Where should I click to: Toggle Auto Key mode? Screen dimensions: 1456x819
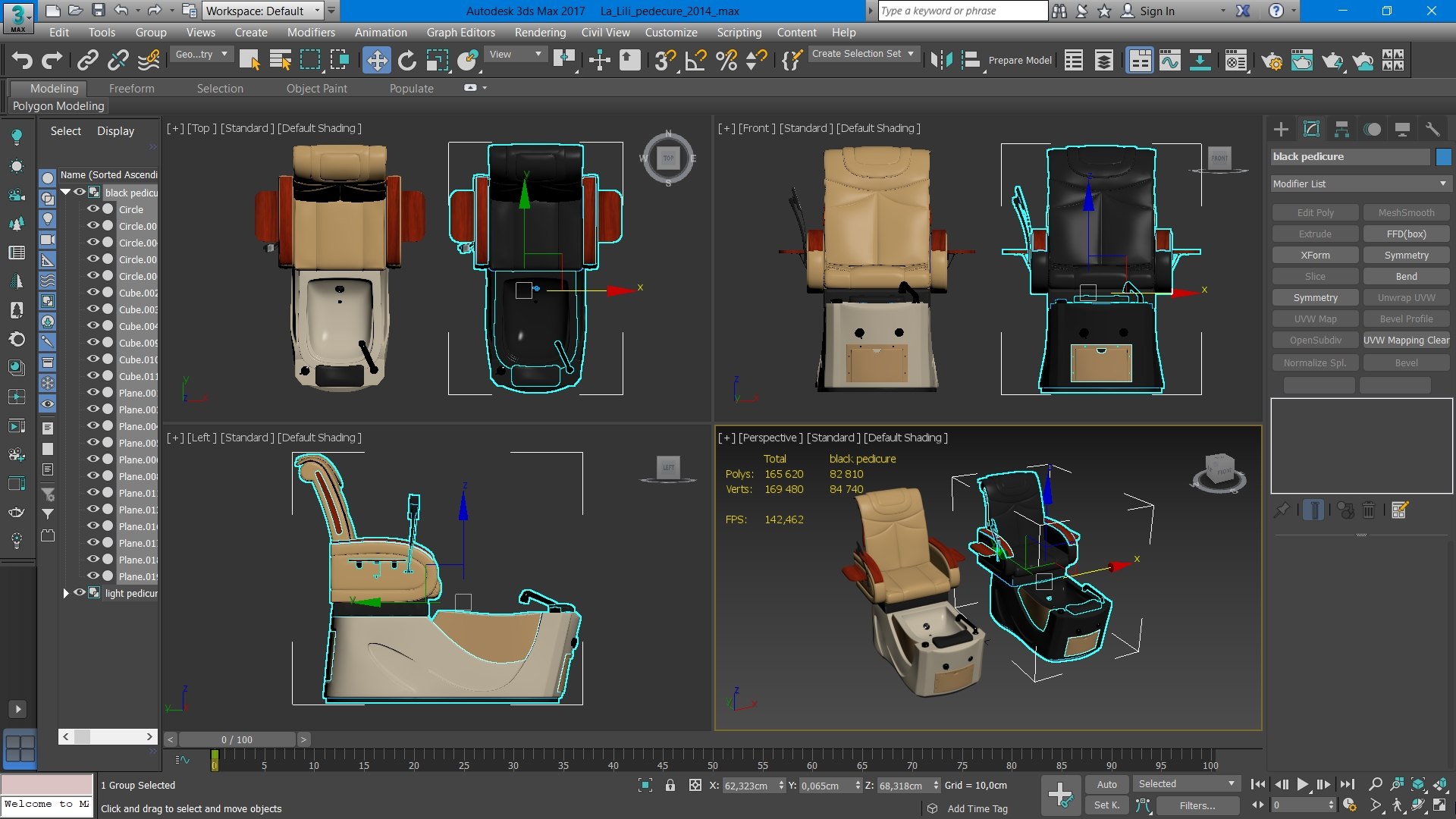(1106, 785)
